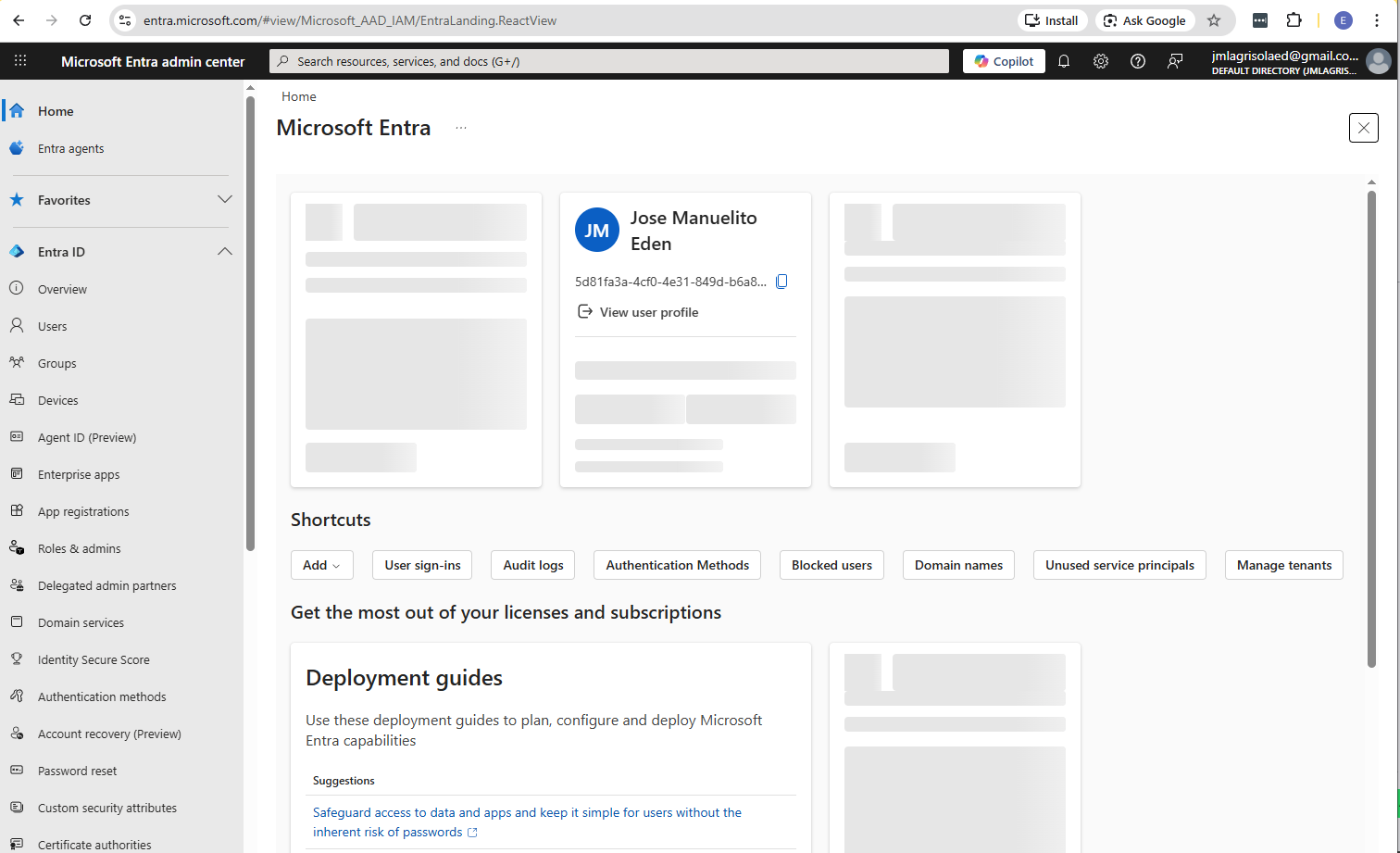Collapse the Entra ID section
The width and height of the screenshot is (1400, 853).
pyautogui.click(x=225, y=252)
